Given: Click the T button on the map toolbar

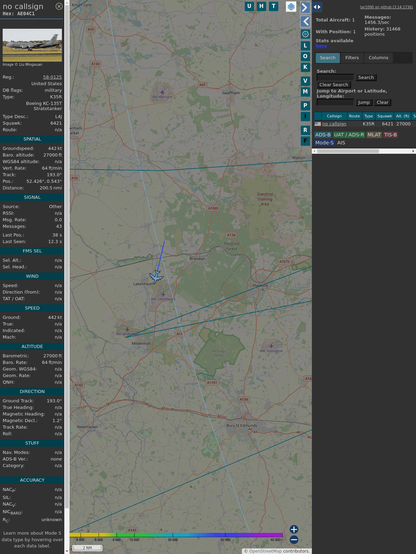Looking at the screenshot, I should (273, 6).
